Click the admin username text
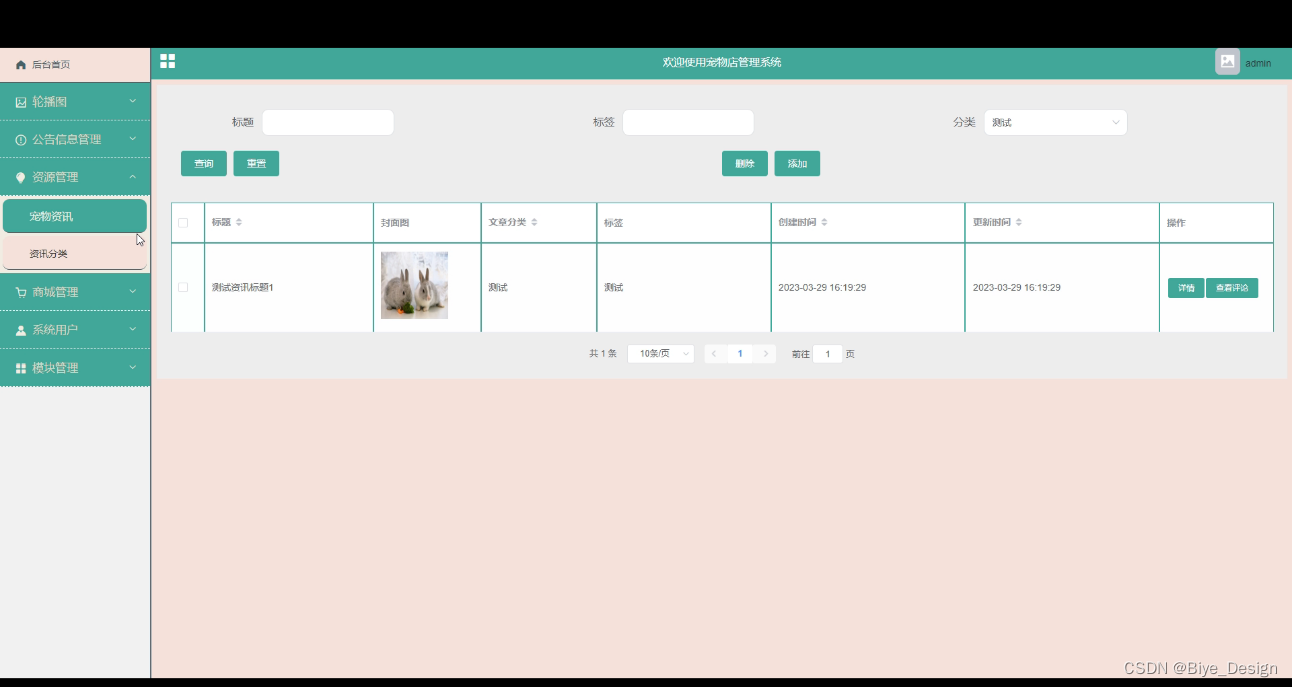1292x687 pixels. click(x=1258, y=63)
